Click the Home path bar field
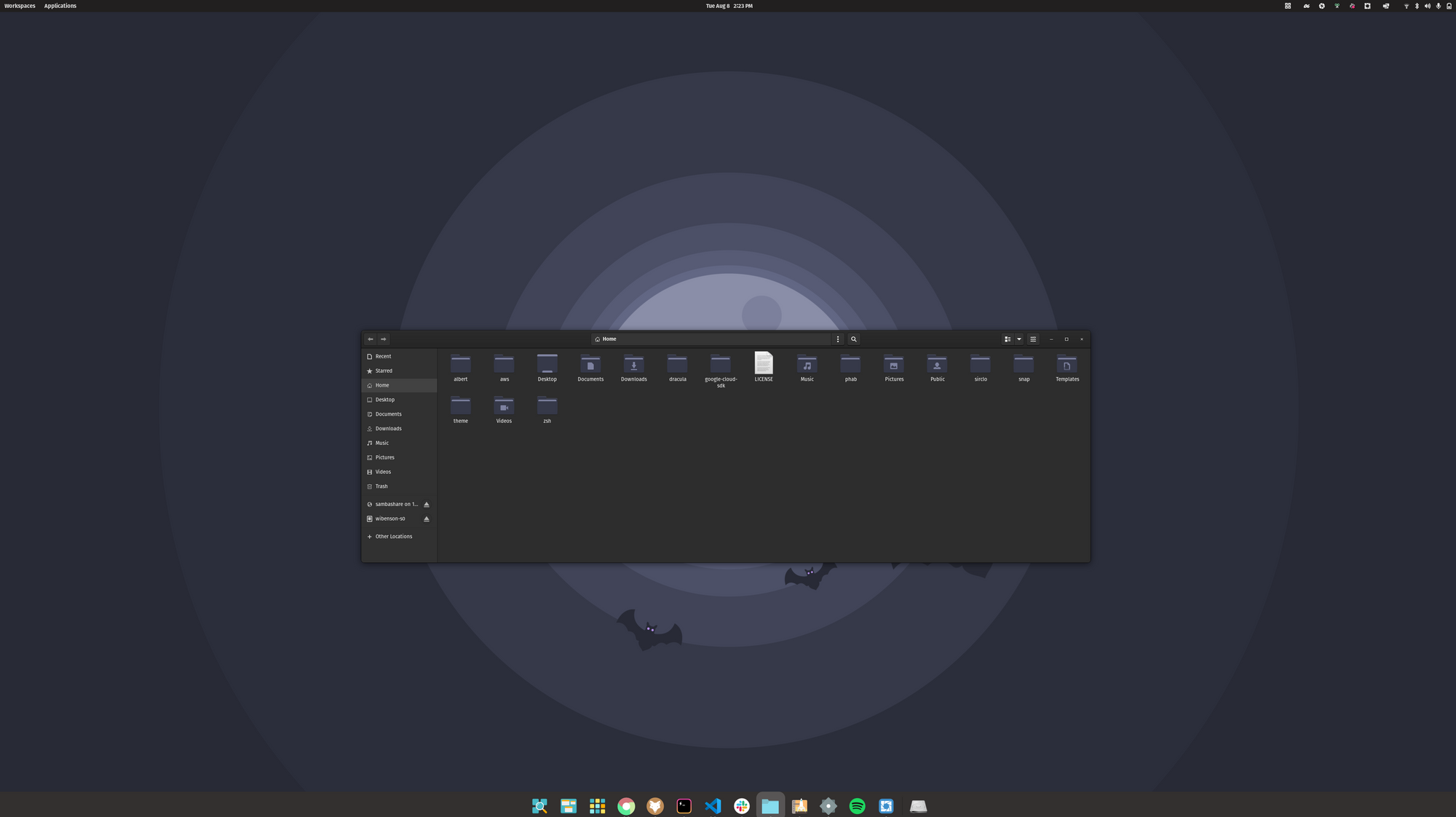This screenshot has height=817, width=1456. tap(711, 339)
